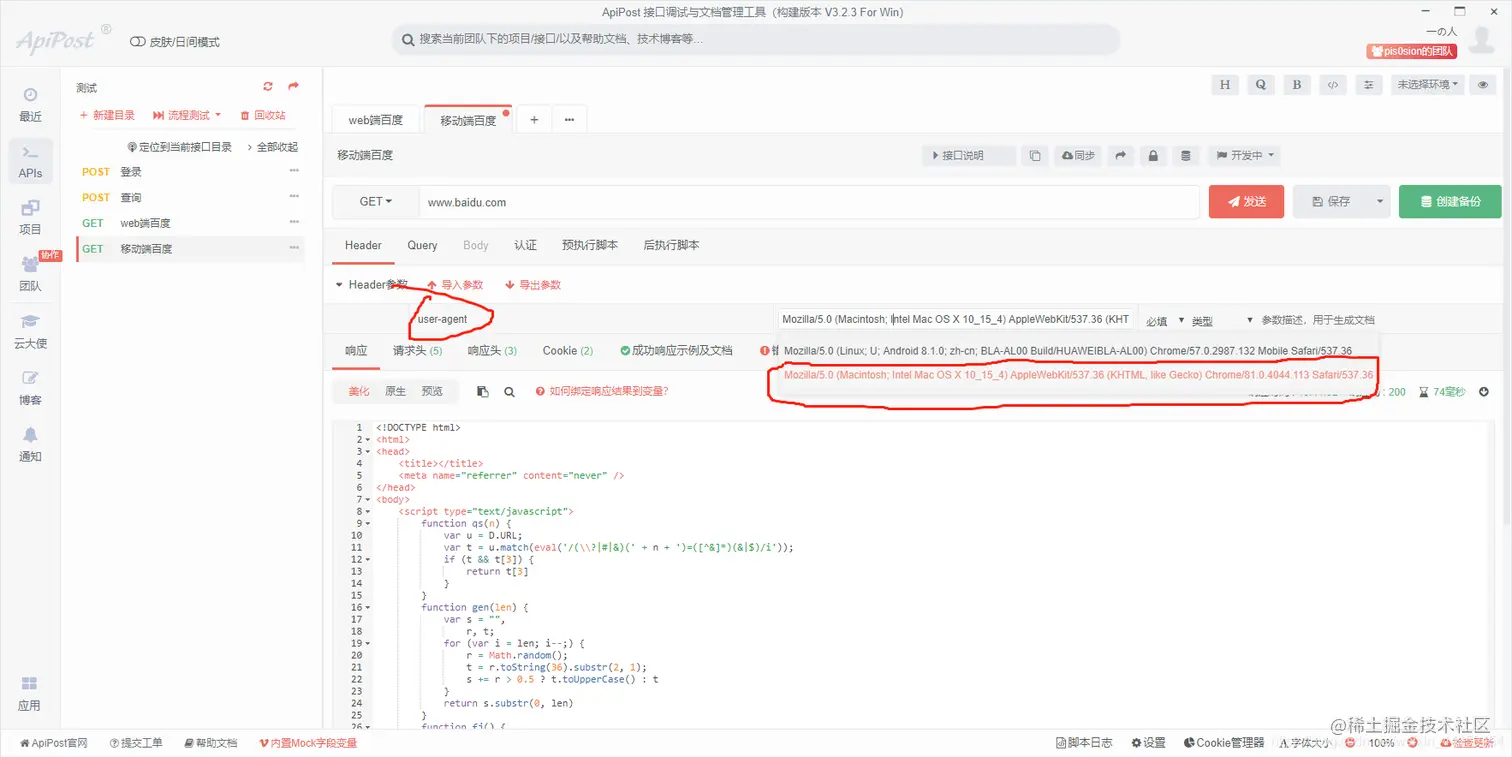Switch to the 认证 auth tab
Viewport: 1512px width, 757px height.
point(525,245)
